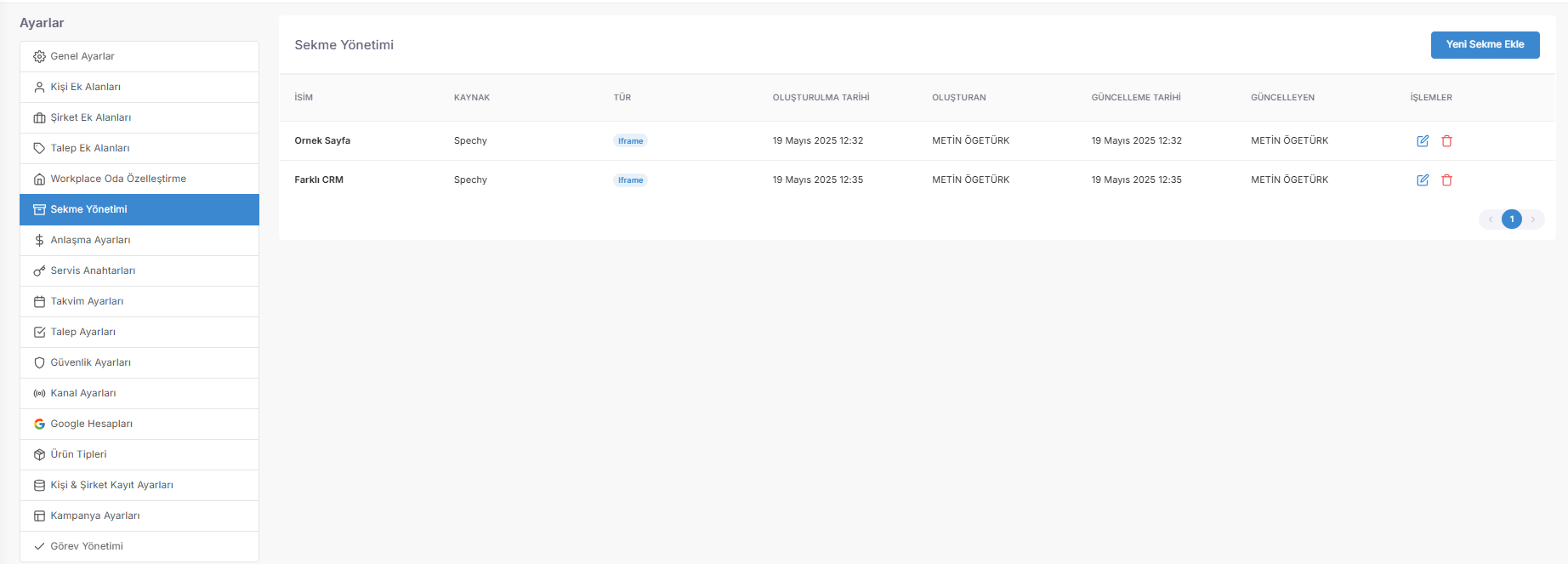1568x564 pixels.
Task: Click the Ayarlar sidebar heading
Action: pyautogui.click(x=42, y=23)
